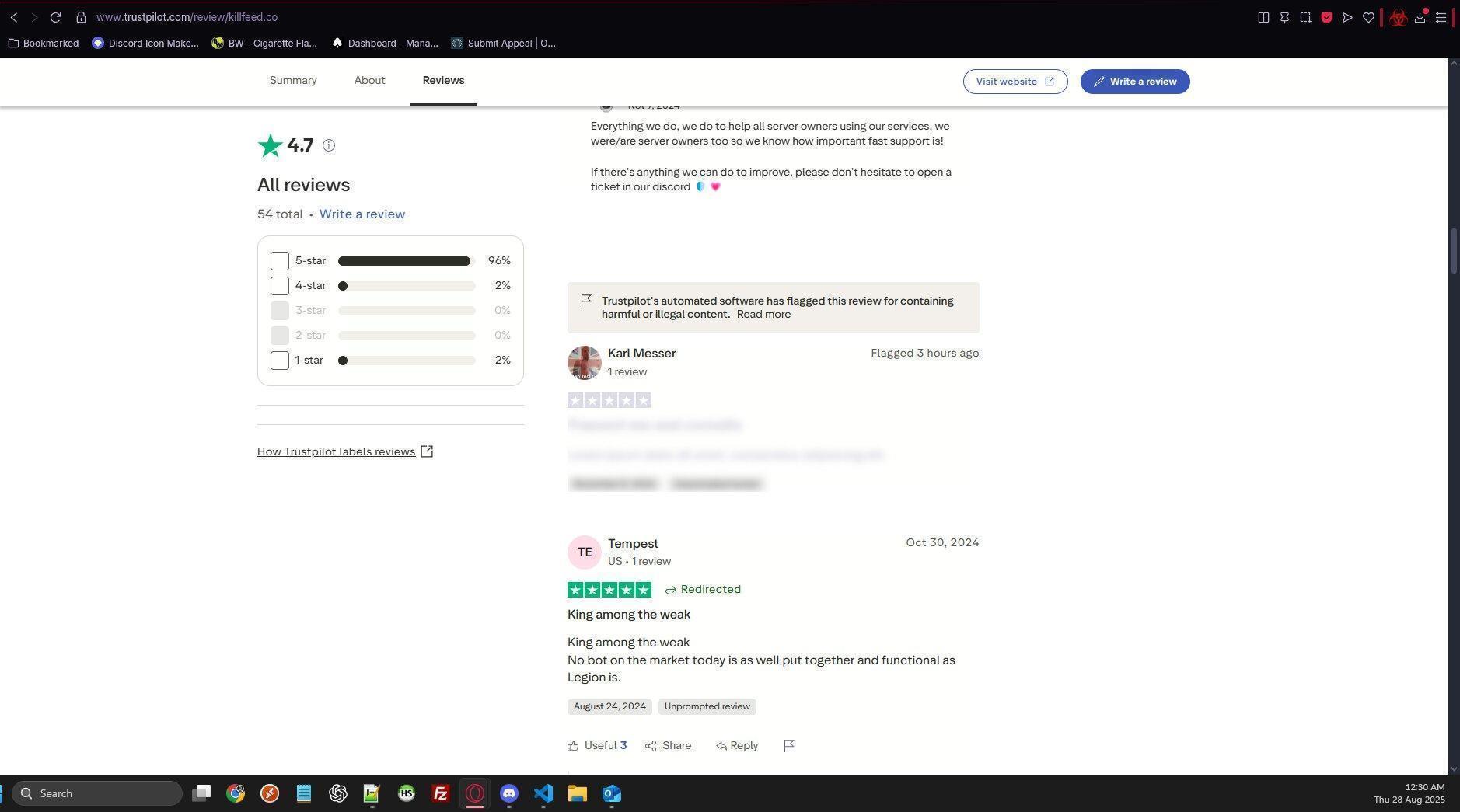Click the taskbar Search box

[x=97, y=793]
